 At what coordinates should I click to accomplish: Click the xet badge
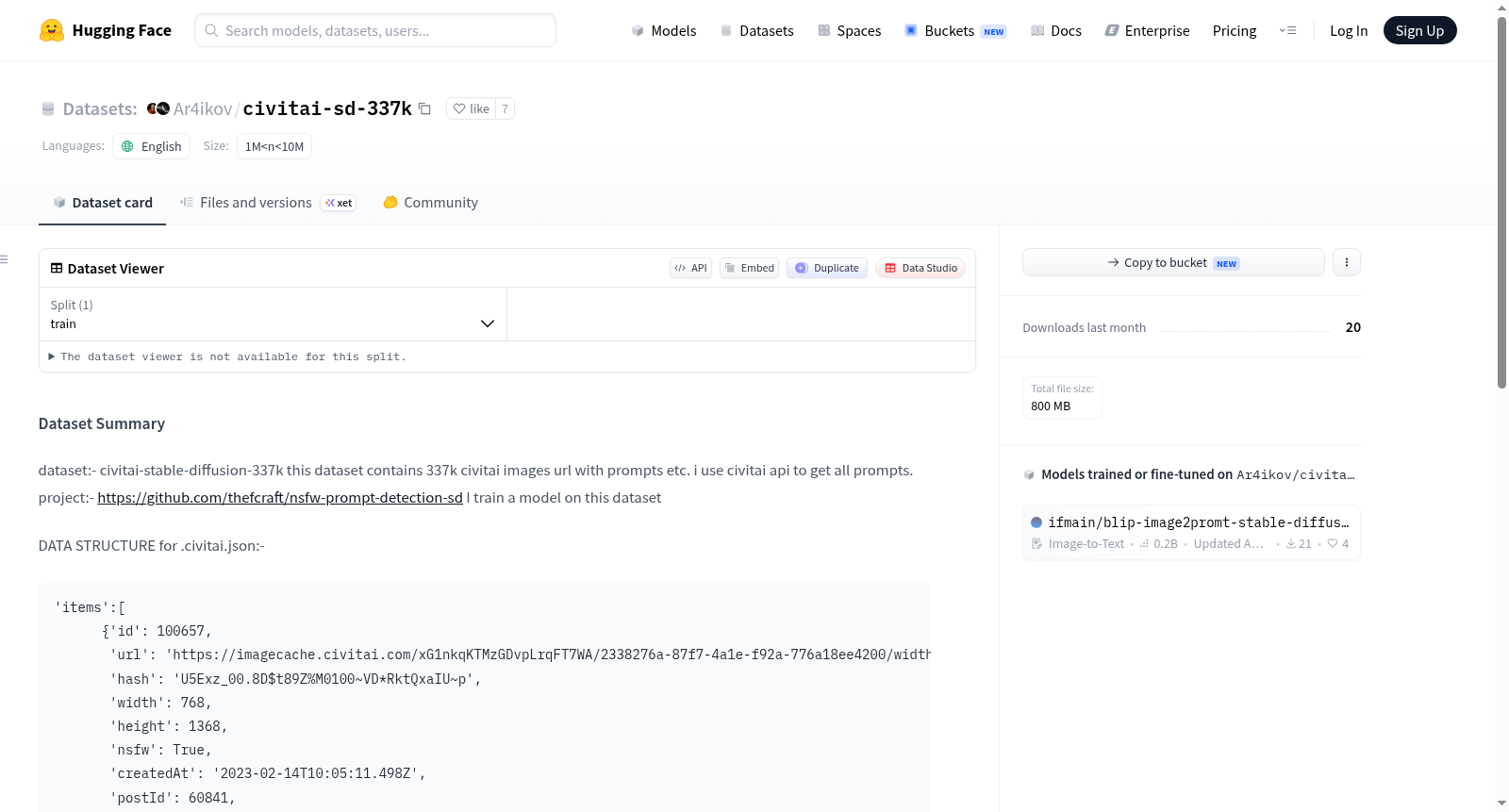tap(339, 203)
